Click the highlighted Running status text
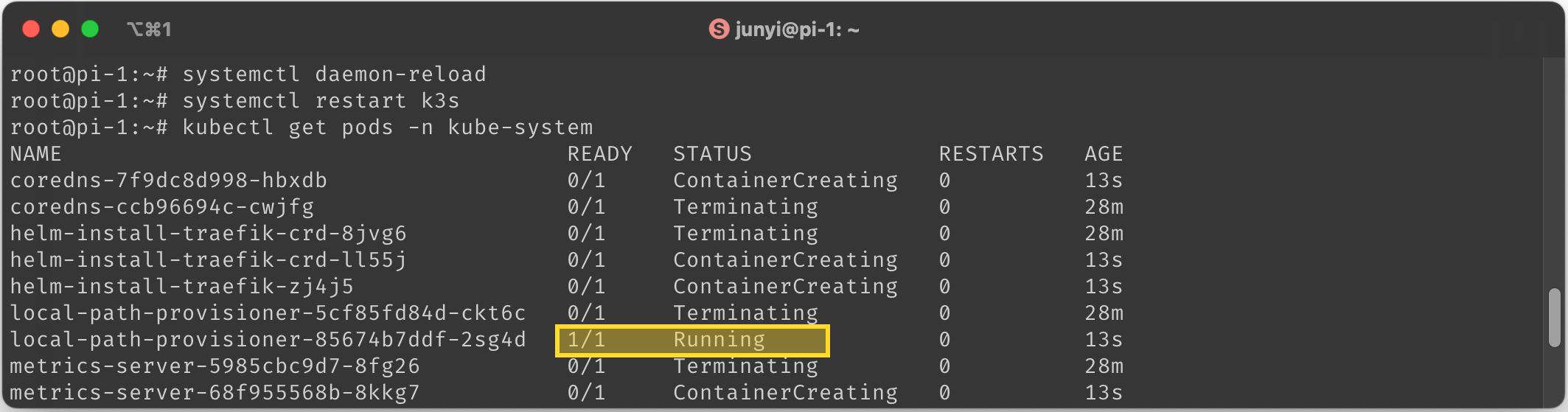The image size is (1568, 412). pyautogui.click(x=719, y=340)
